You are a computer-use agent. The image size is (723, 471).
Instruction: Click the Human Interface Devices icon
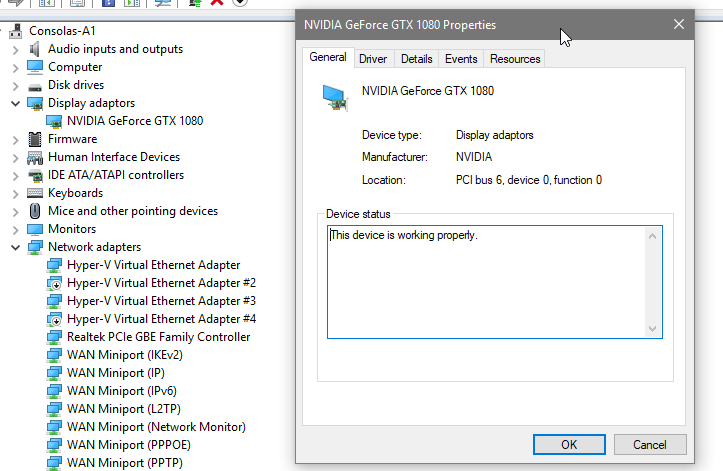tap(35, 158)
